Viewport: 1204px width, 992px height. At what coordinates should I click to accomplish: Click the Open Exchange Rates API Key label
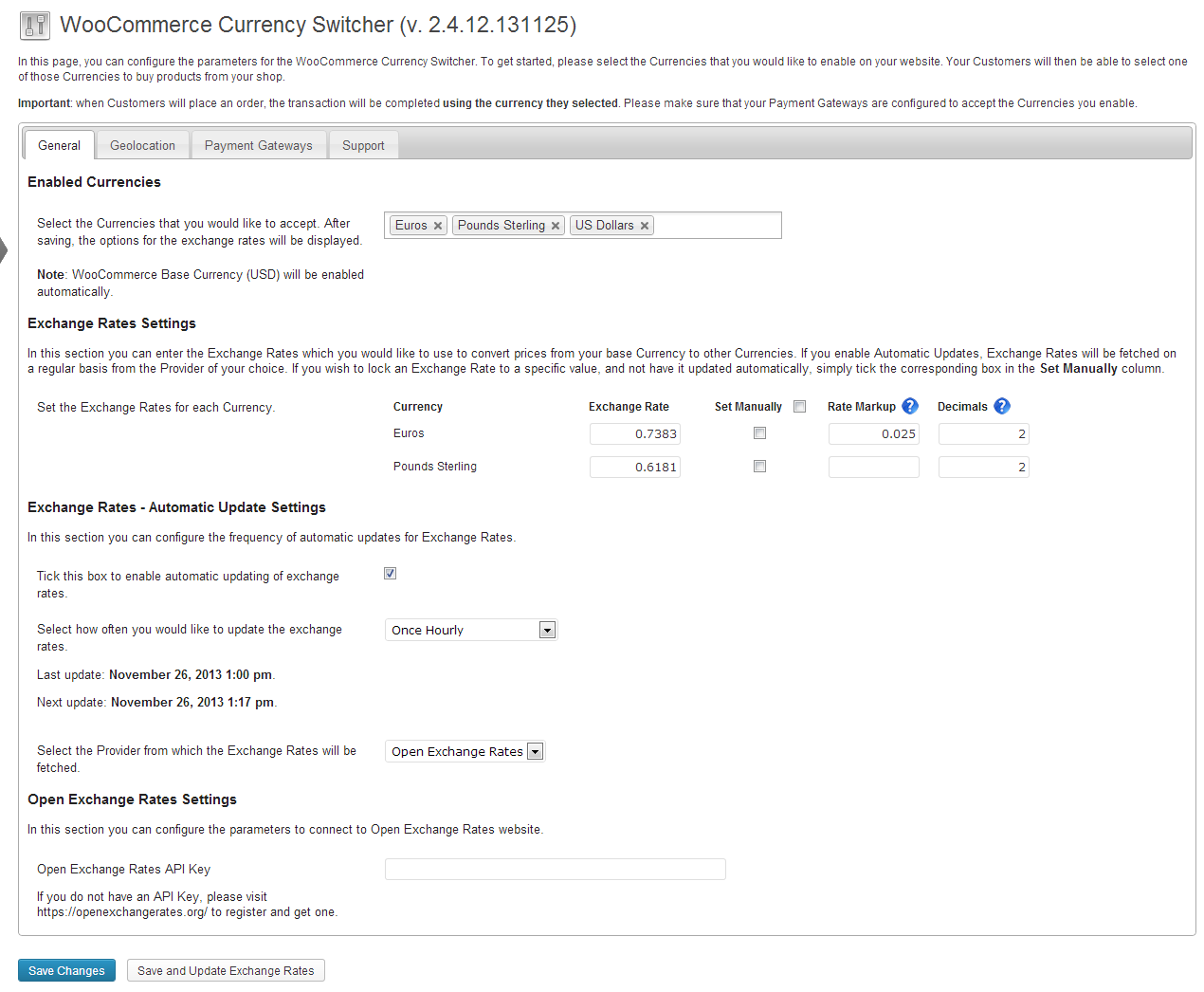[x=123, y=870]
